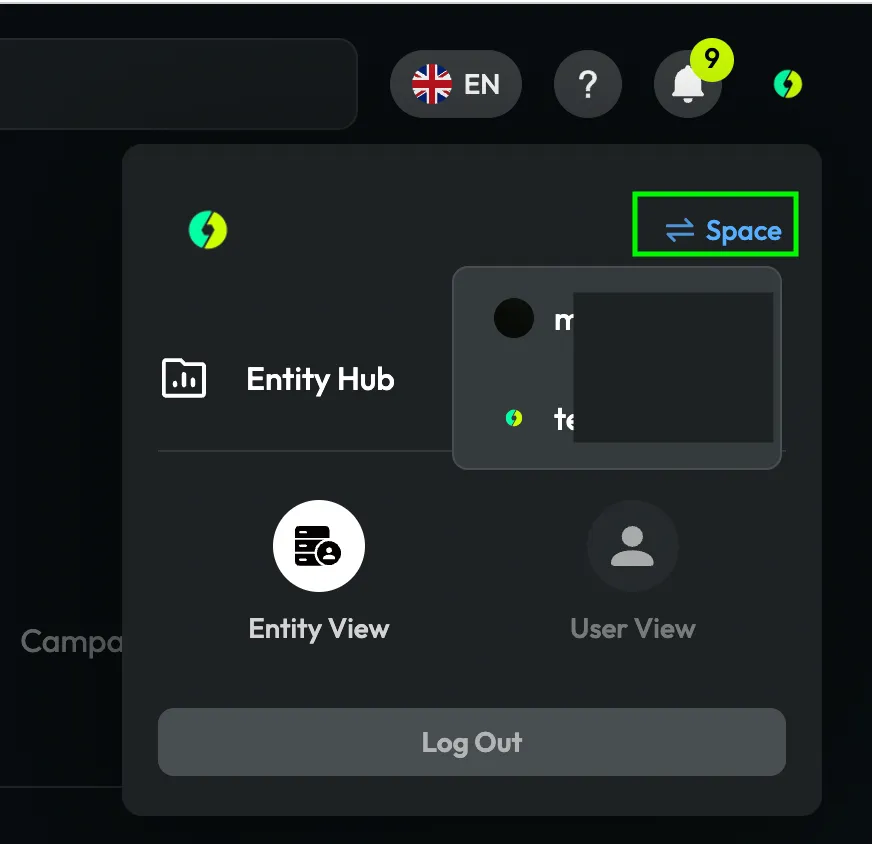Click the swap arrows icon beside Space

pos(680,230)
